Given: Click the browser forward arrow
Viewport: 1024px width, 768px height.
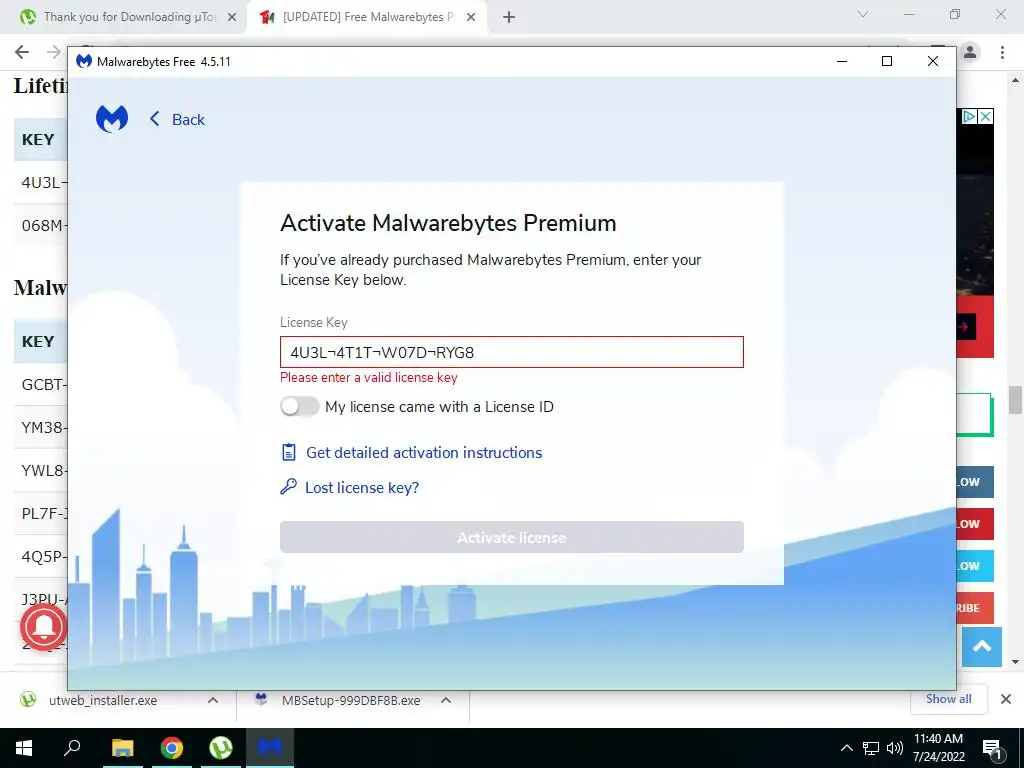Looking at the screenshot, I should [54, 52].
